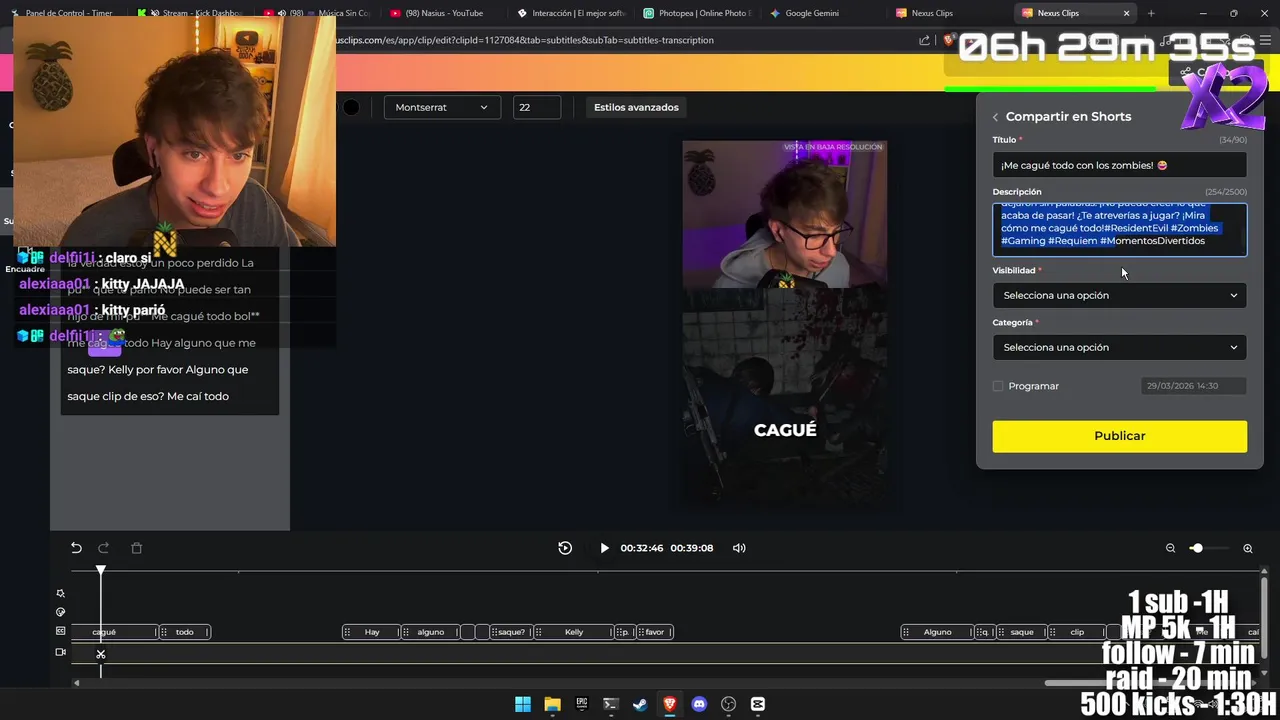This screenshot has height=720, width=1280.
Task: Click the timeline playhead marker
Action: 100,570
